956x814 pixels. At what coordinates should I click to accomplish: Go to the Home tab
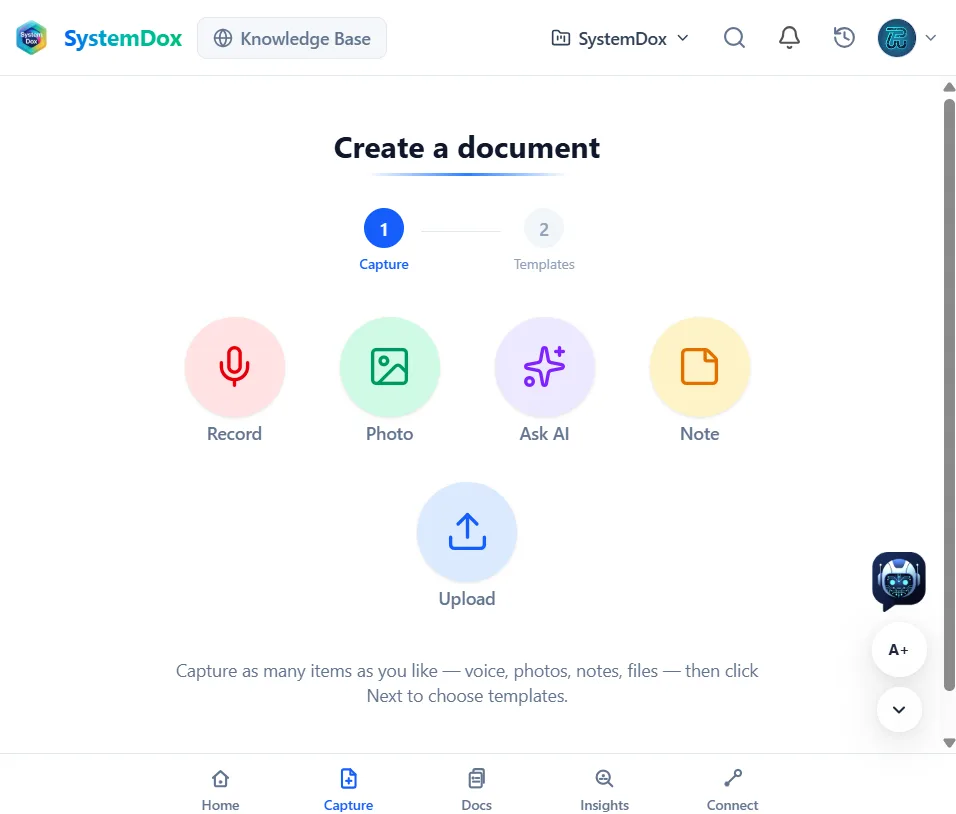point(220,790)
